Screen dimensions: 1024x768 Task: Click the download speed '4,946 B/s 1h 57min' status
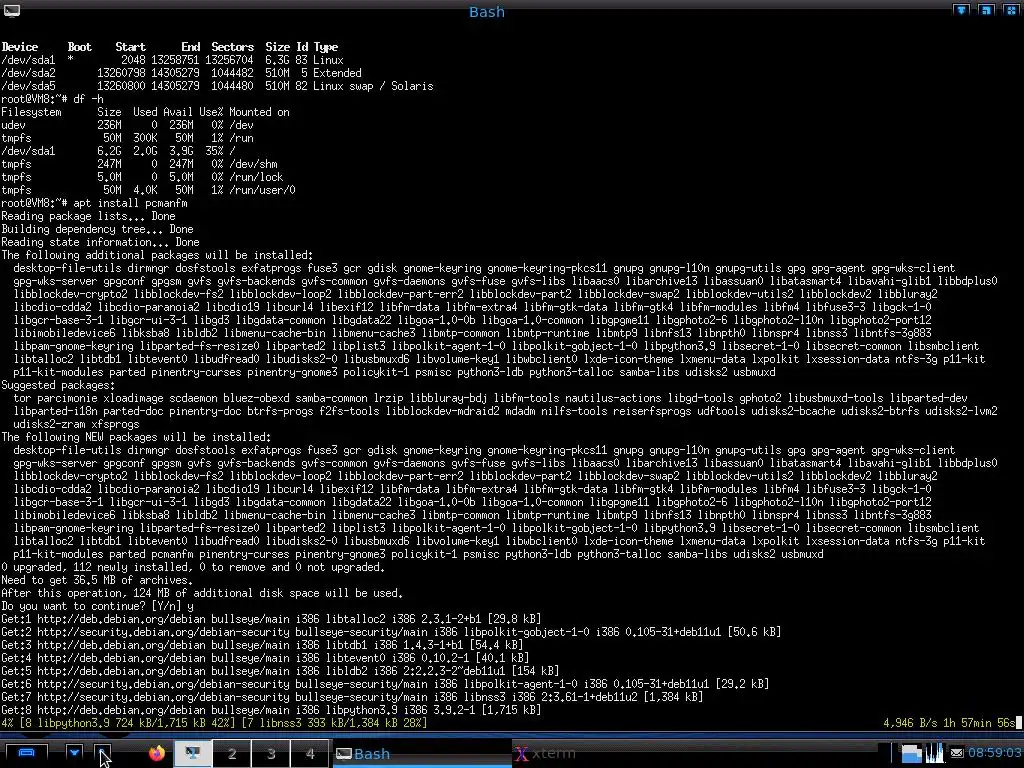949,723
